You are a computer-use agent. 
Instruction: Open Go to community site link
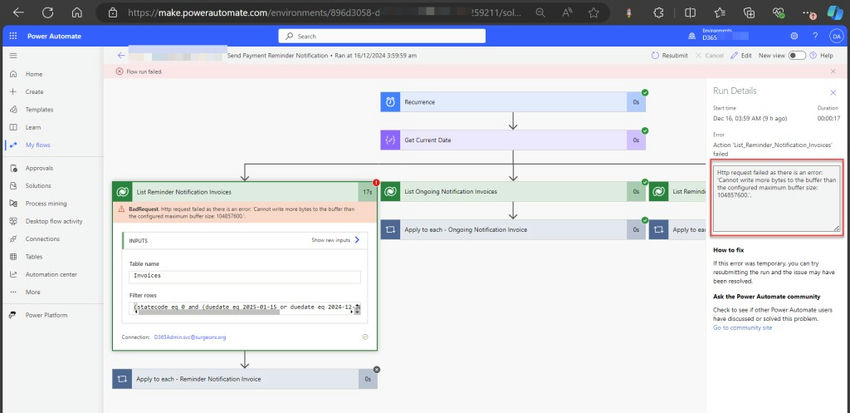742,328
